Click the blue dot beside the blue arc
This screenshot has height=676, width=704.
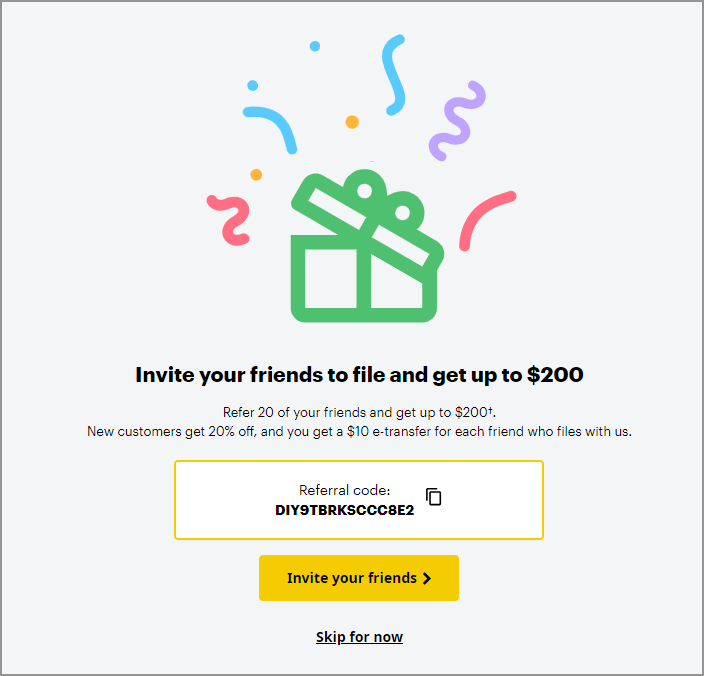tap(253, 86)
